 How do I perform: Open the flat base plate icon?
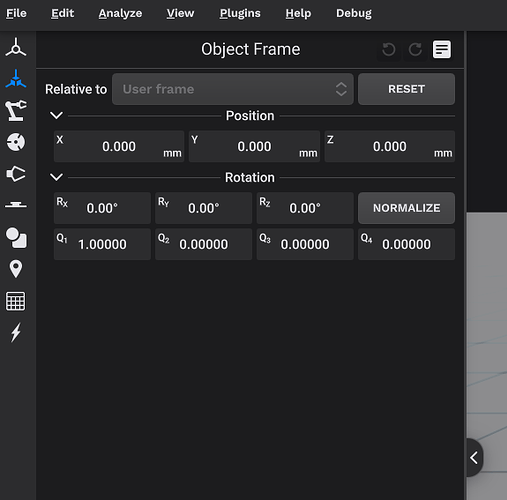(x=16, y=204)
